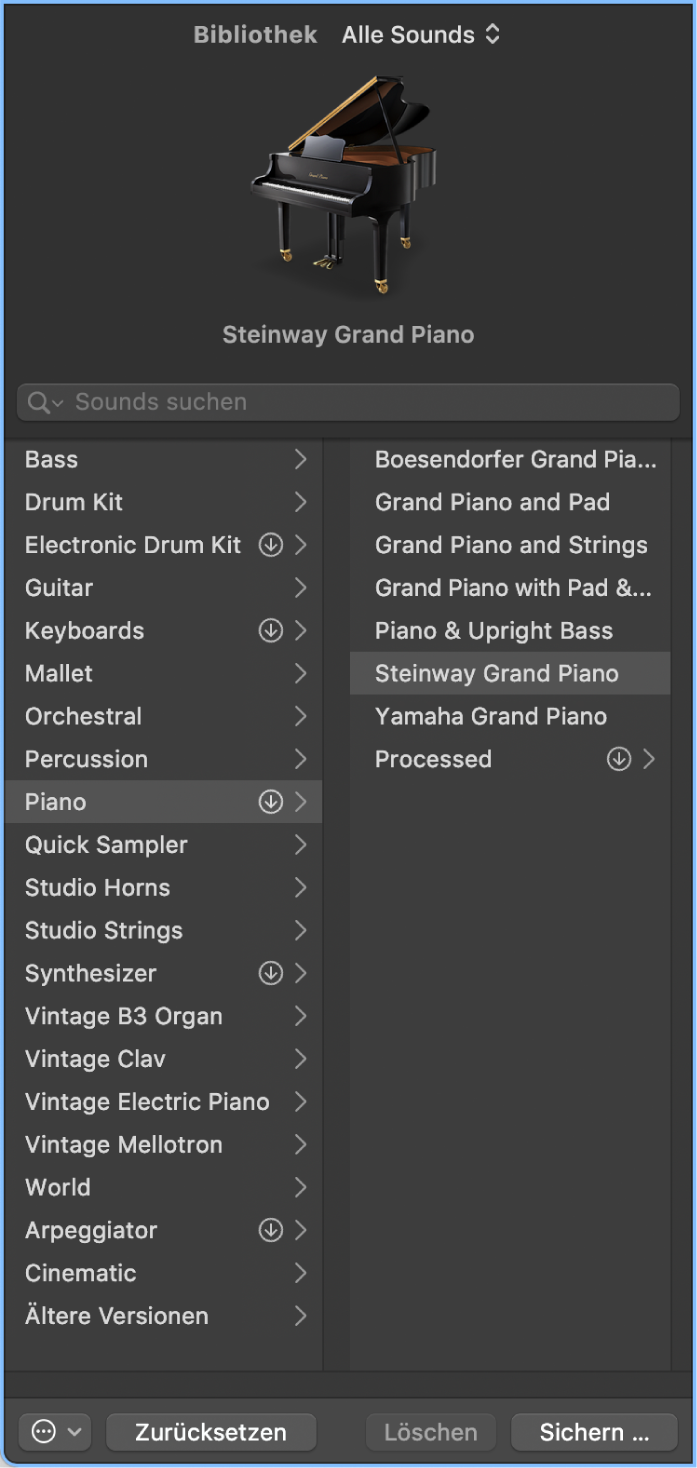The image size is (697, 1468).
Task: Click the Sichern button
Action: (x=594, y=1432)
